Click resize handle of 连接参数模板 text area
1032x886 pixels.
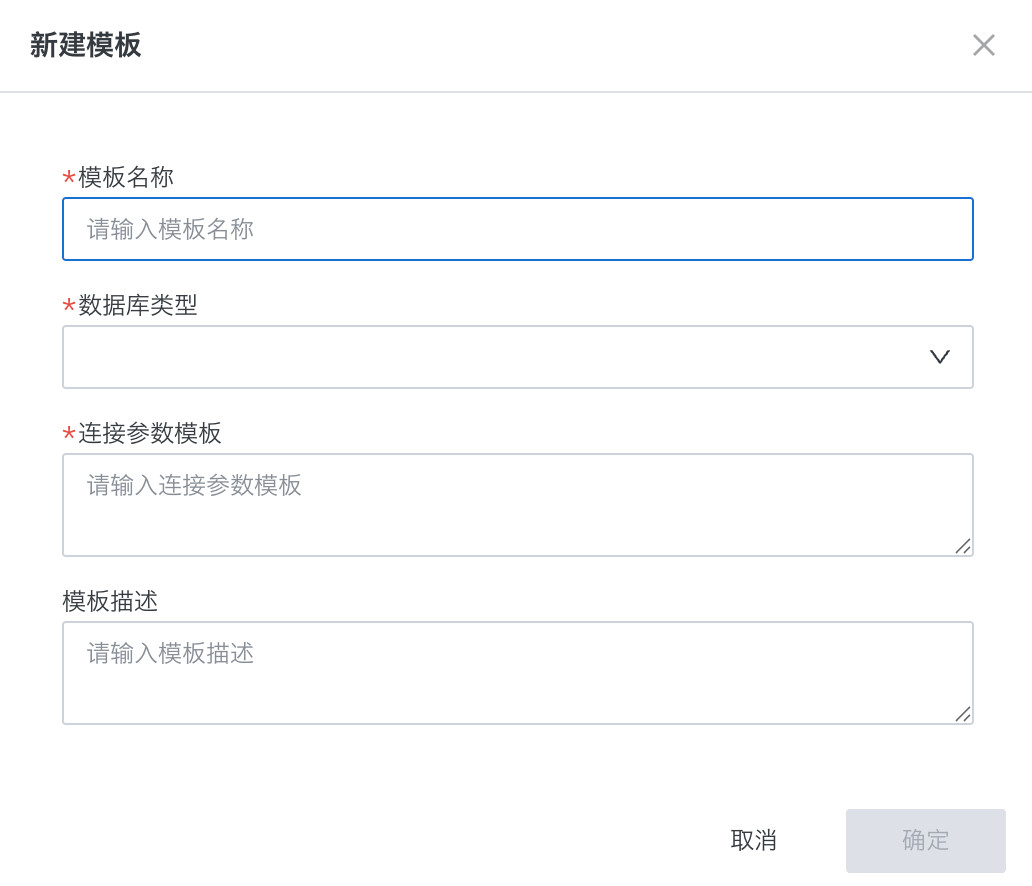point(963,546)
